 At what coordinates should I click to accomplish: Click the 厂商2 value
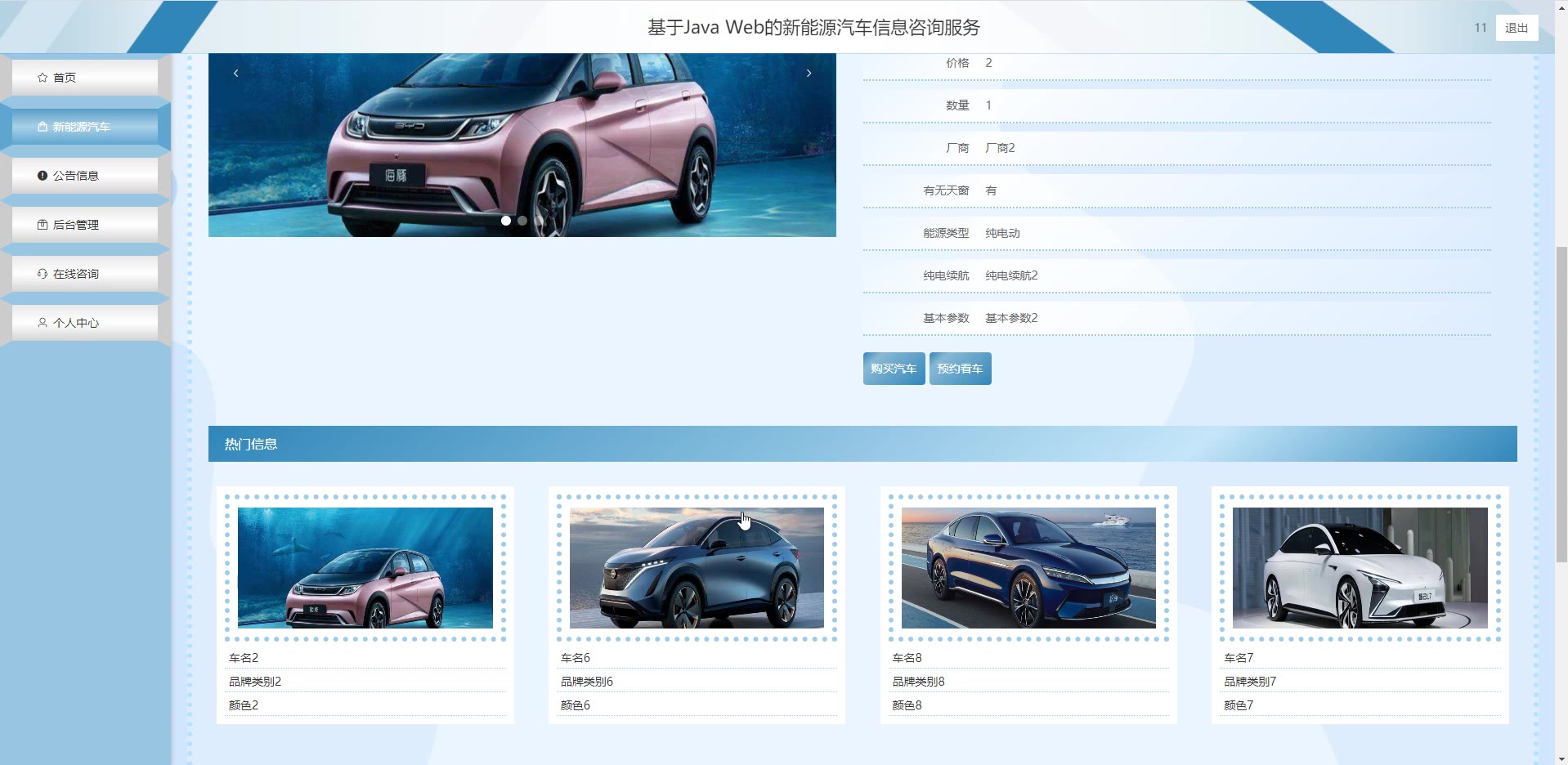click(x=1000, y=148)
